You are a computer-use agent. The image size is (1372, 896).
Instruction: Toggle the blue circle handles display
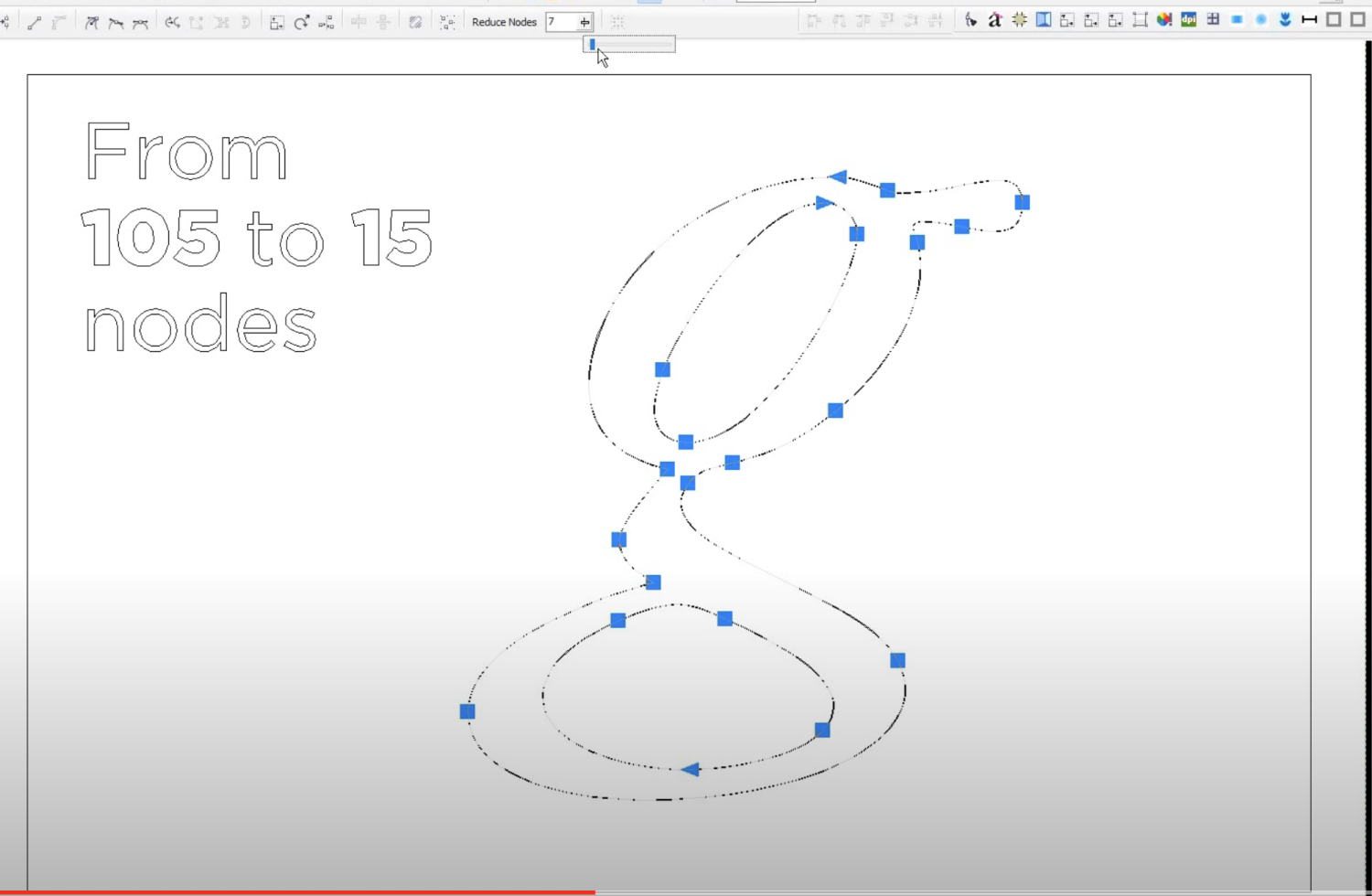coord(1260,19)
